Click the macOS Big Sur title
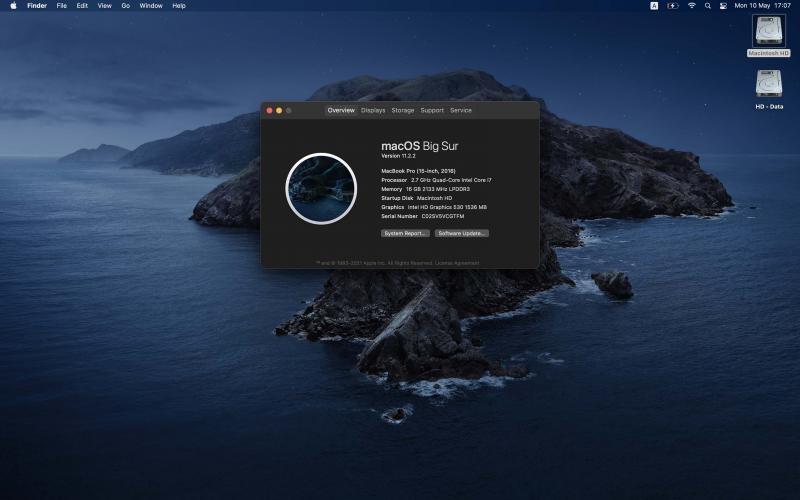This screenshot has width=800, height=500. click(x=419, y=146)
